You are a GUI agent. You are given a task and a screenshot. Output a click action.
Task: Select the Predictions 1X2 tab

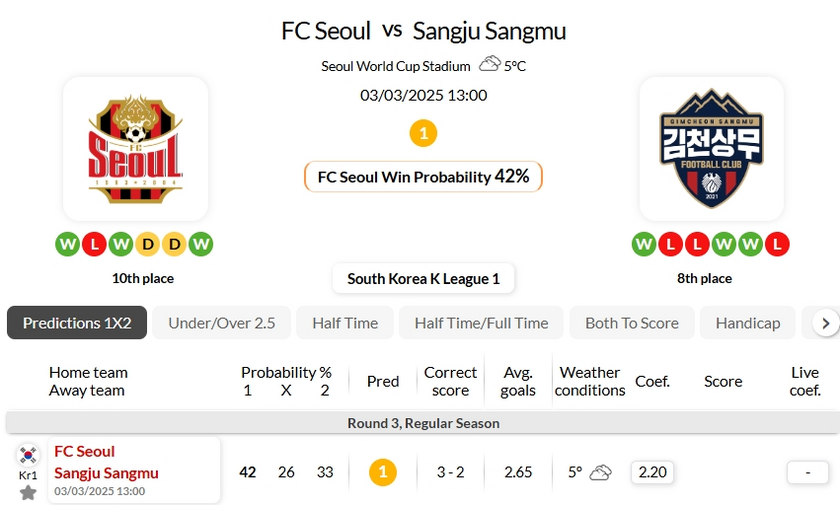pyautogui.click(x=77, y=323)
